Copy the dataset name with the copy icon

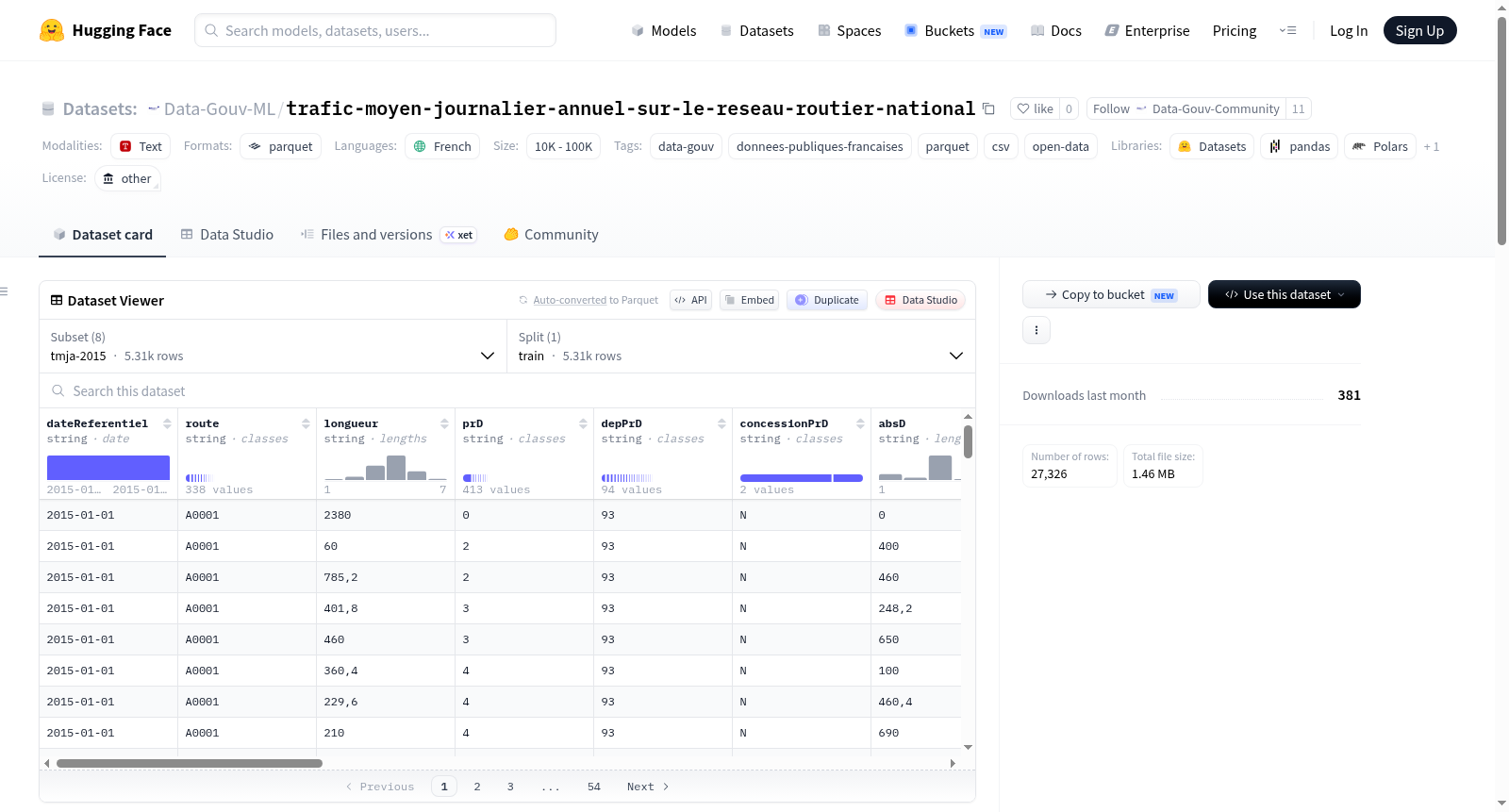pos(988,108)
